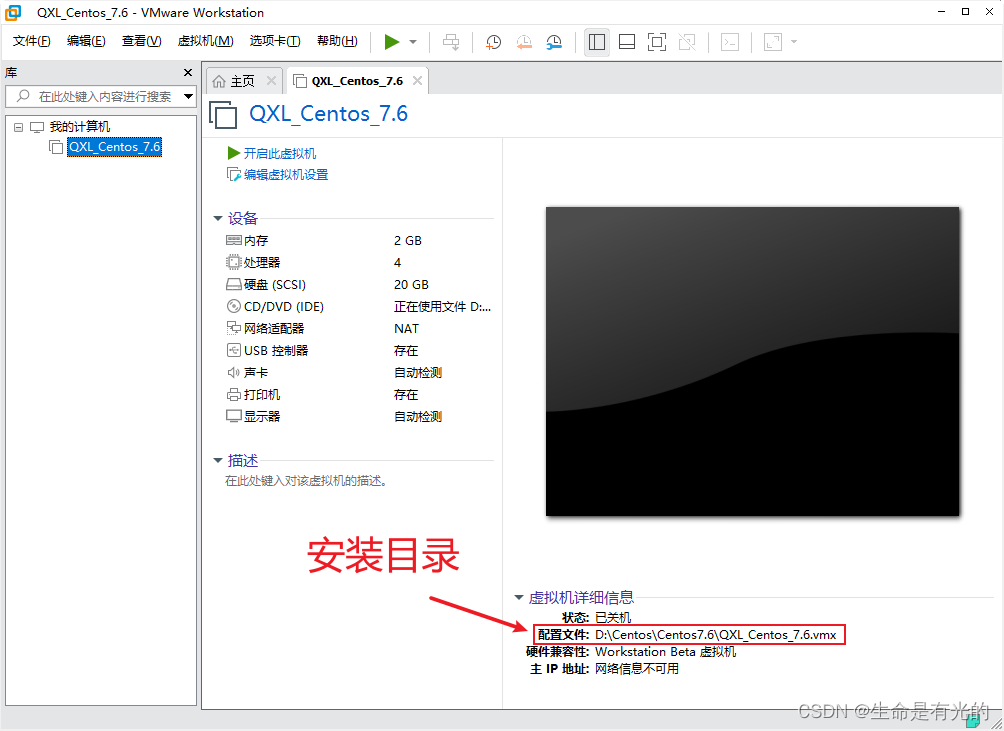Click the stretch guest display icon
Screen dimensions: 1004x731
click(773, 42)
